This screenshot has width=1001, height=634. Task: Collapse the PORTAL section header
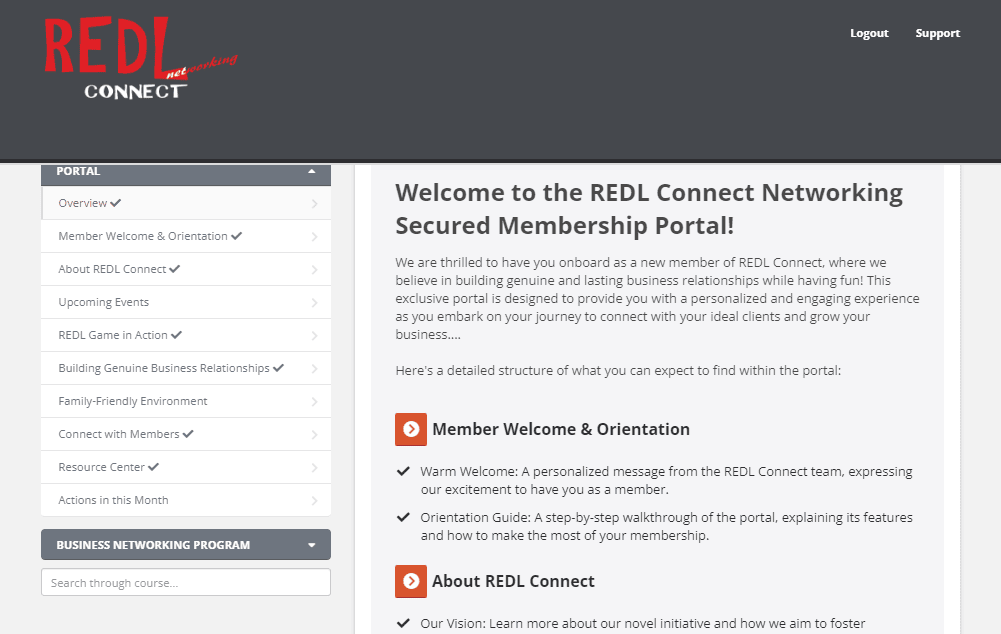point(312,172)
